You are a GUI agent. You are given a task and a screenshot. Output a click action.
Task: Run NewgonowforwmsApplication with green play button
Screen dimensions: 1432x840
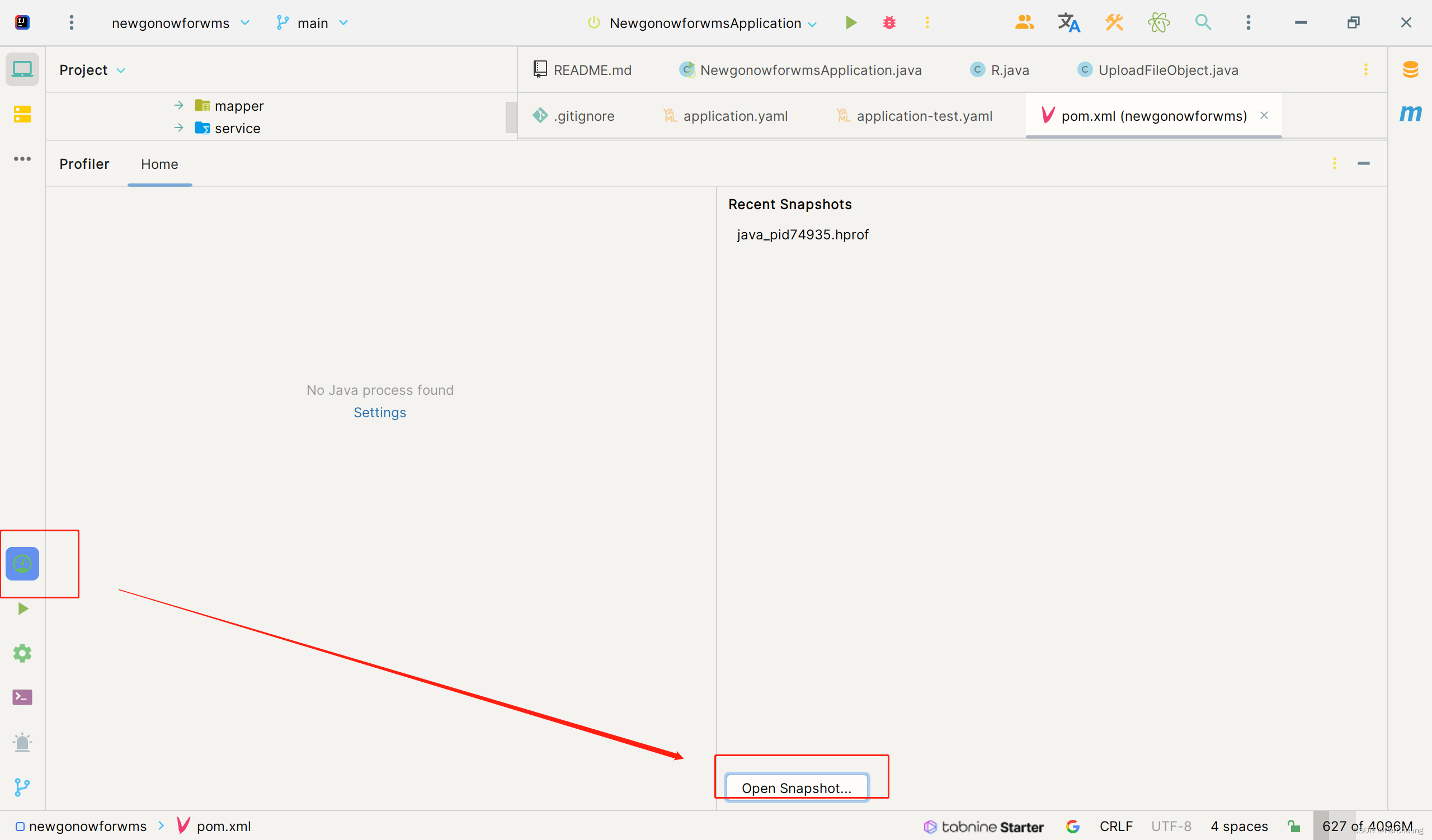[x=851, y=23]
